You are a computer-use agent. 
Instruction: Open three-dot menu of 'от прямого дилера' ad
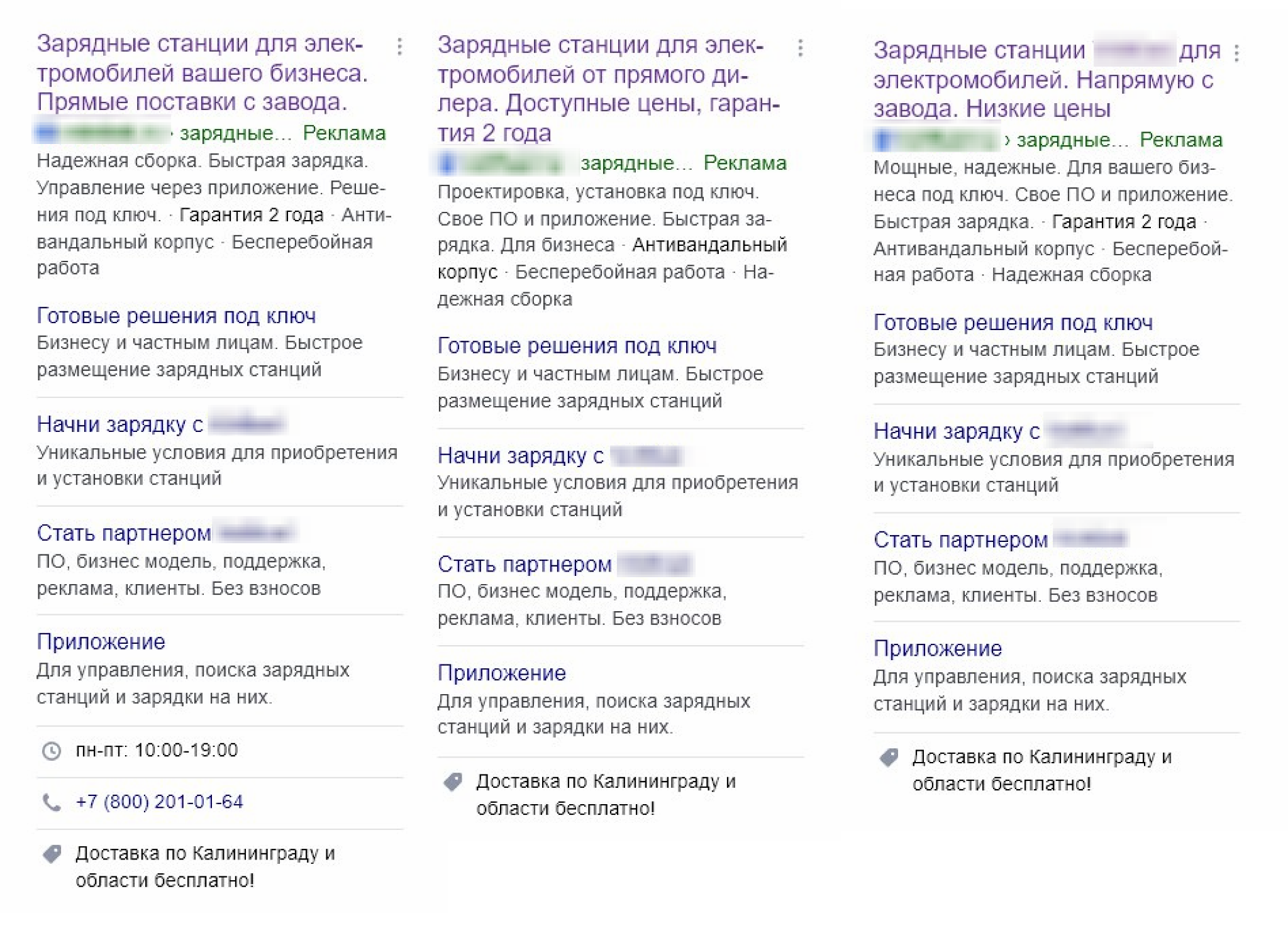(800, 48)
